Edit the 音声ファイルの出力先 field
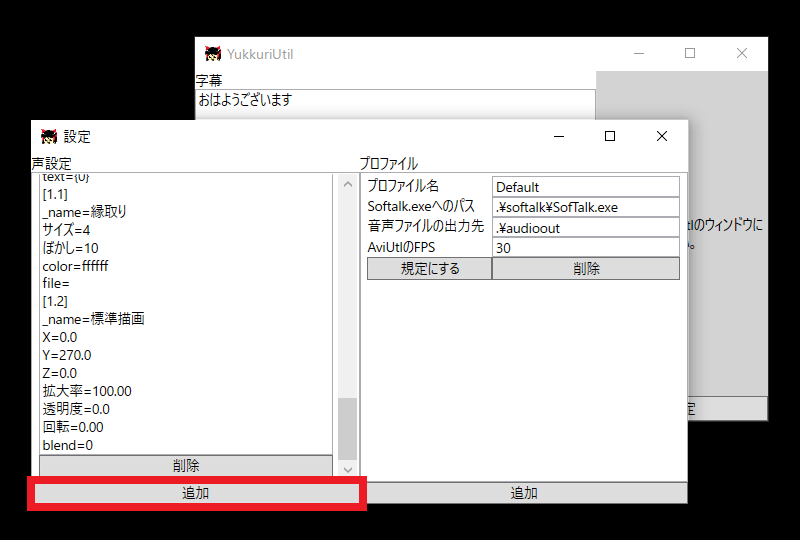800x540 pixels. coord(586,228)
